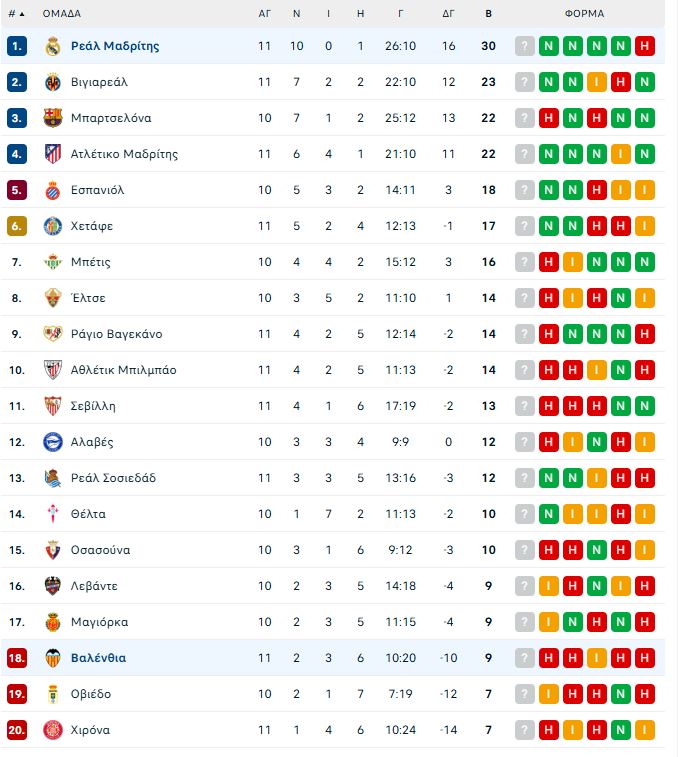Click the Levante club crest

click(53, 586)
